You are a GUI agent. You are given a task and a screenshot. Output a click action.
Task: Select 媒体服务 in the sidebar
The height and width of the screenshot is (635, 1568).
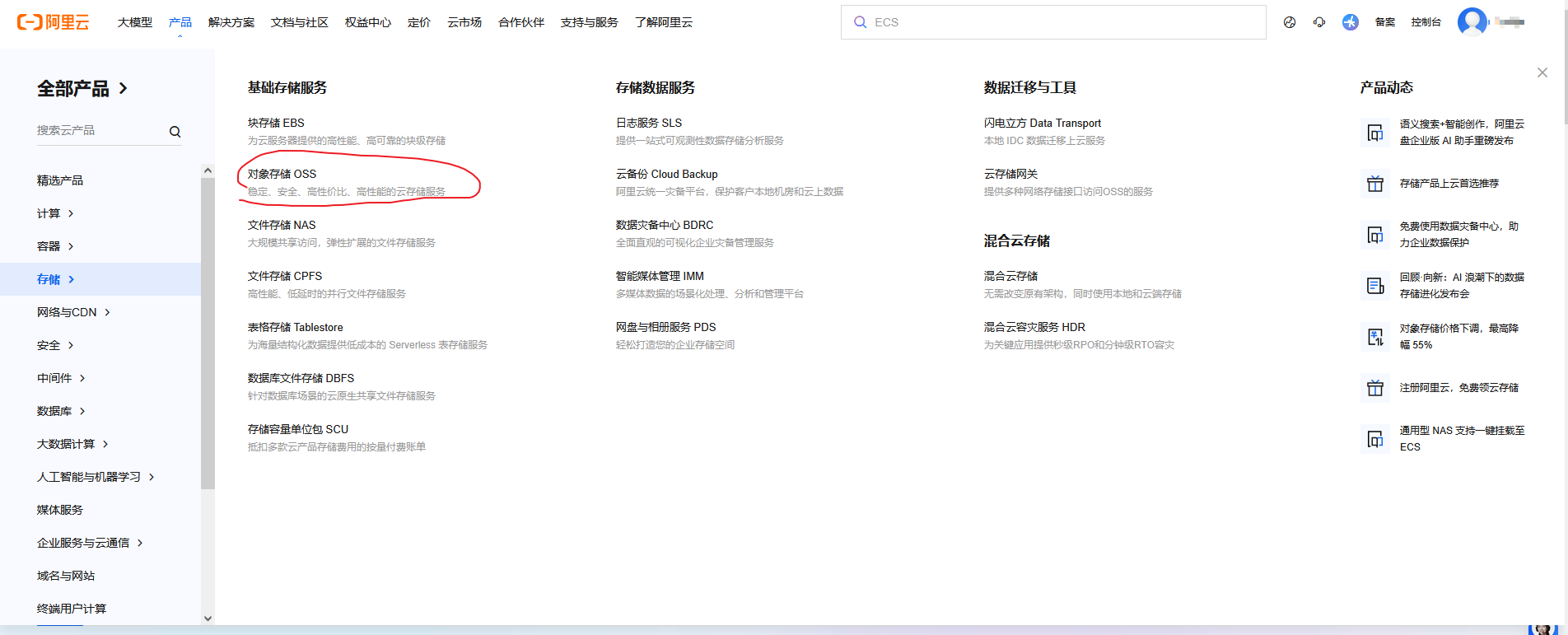click(60, 510)
